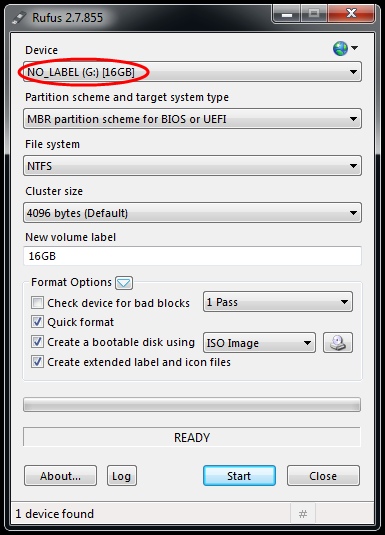Expand the partition scheme MBR dropdown
The image size is (385, 535).
click(192, 119)
